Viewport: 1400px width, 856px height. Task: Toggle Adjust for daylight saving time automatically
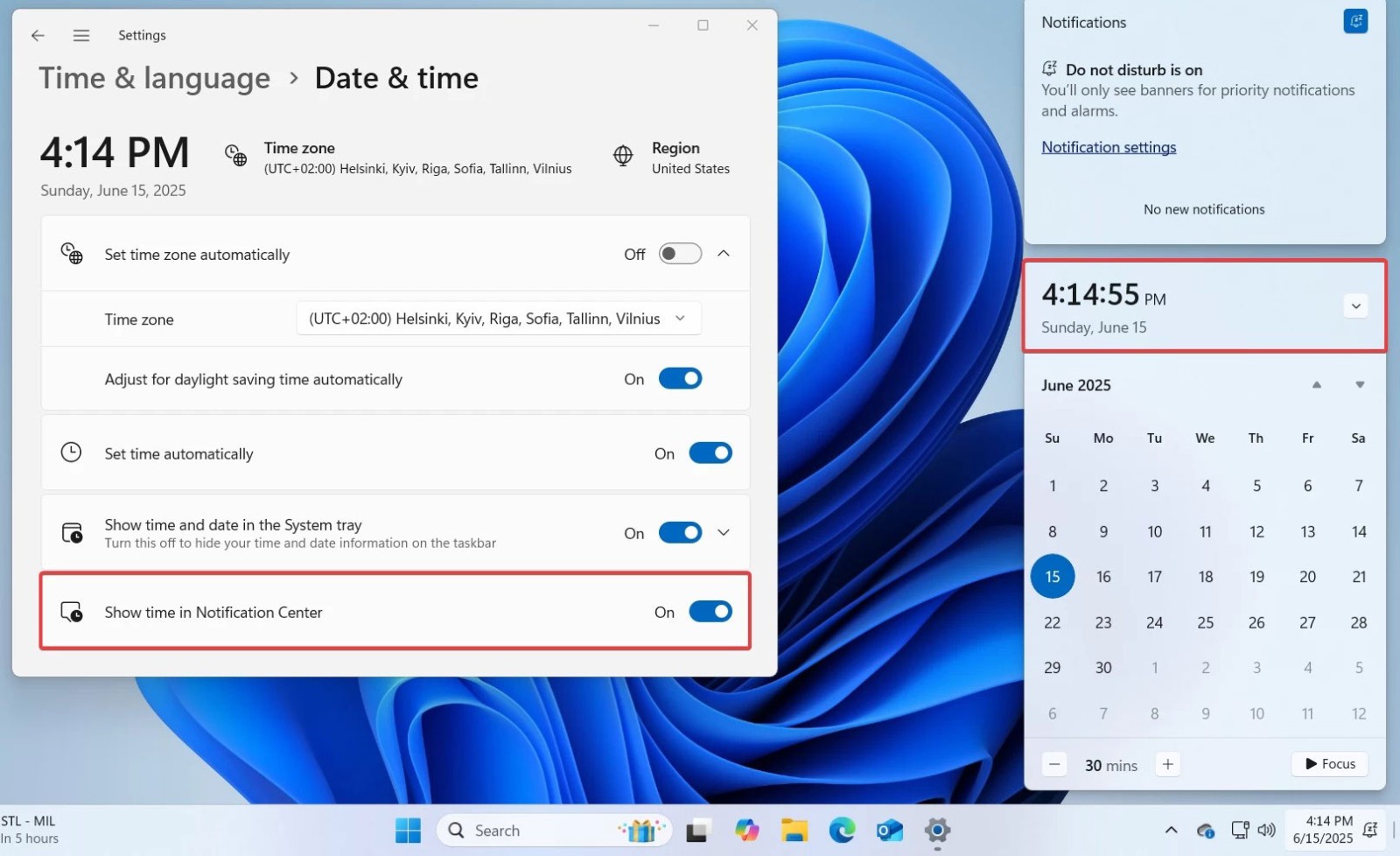[x=680, y=379]
